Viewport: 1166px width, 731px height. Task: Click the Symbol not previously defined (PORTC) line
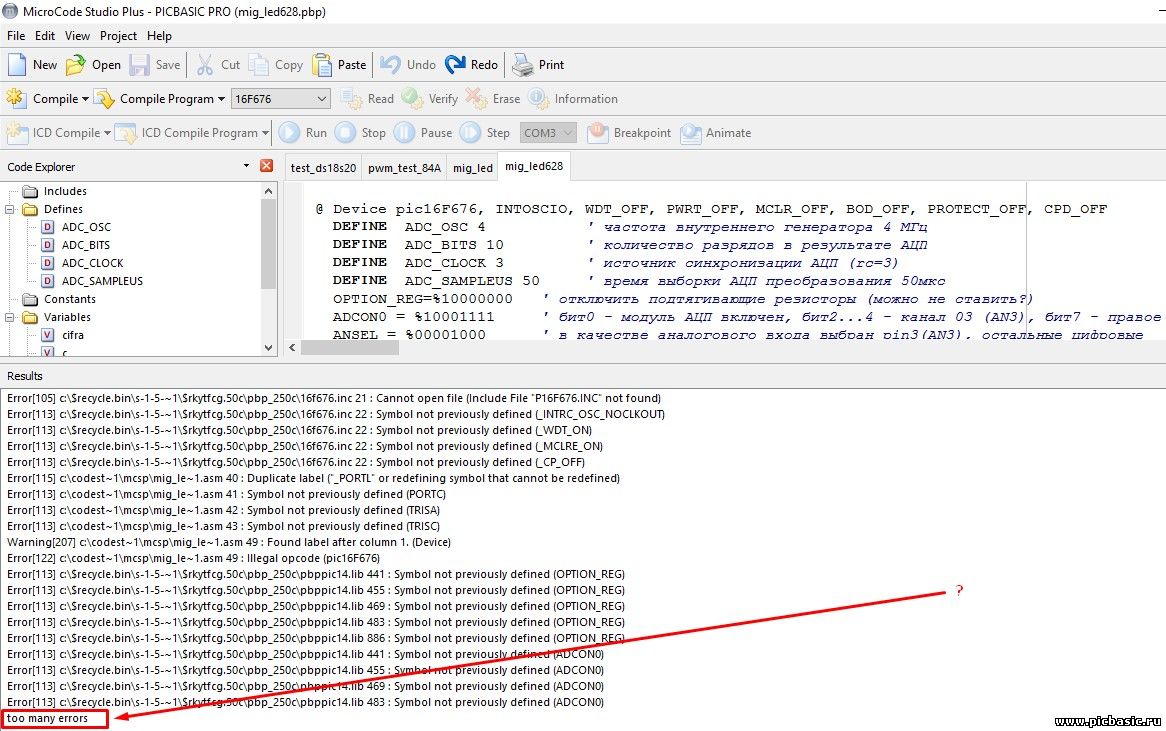(226, 494)
